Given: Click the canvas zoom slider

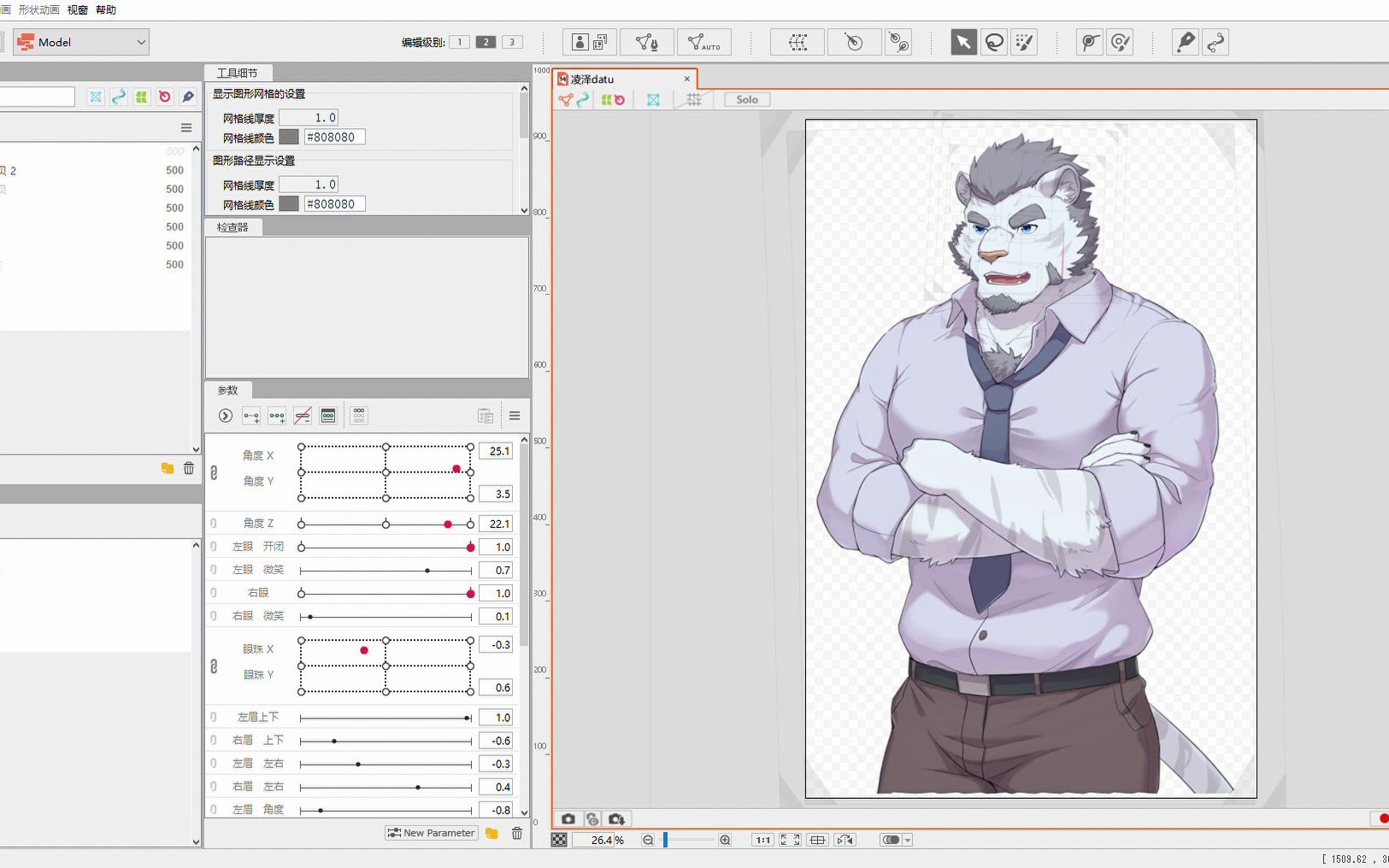Looking at the screenshot, I should point(687,840).
